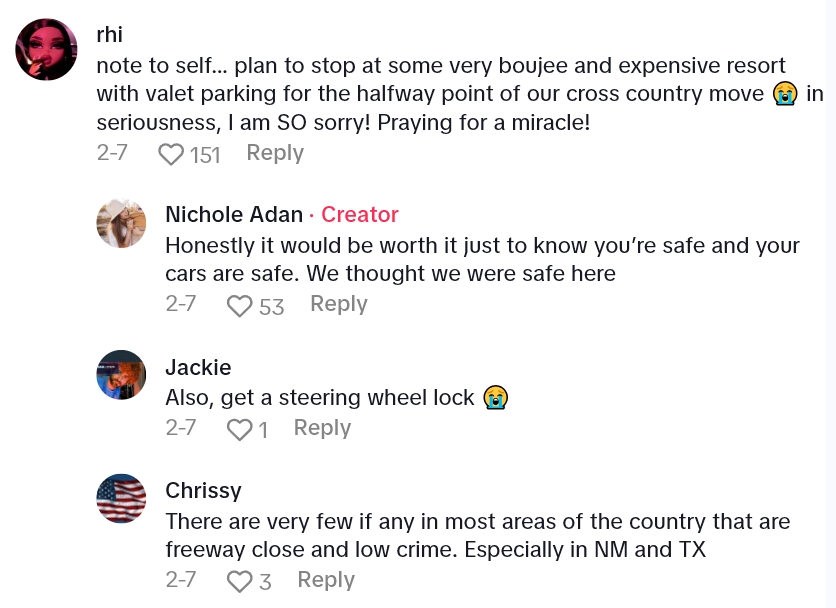Click the Jackie username

[x=198, y=367]
